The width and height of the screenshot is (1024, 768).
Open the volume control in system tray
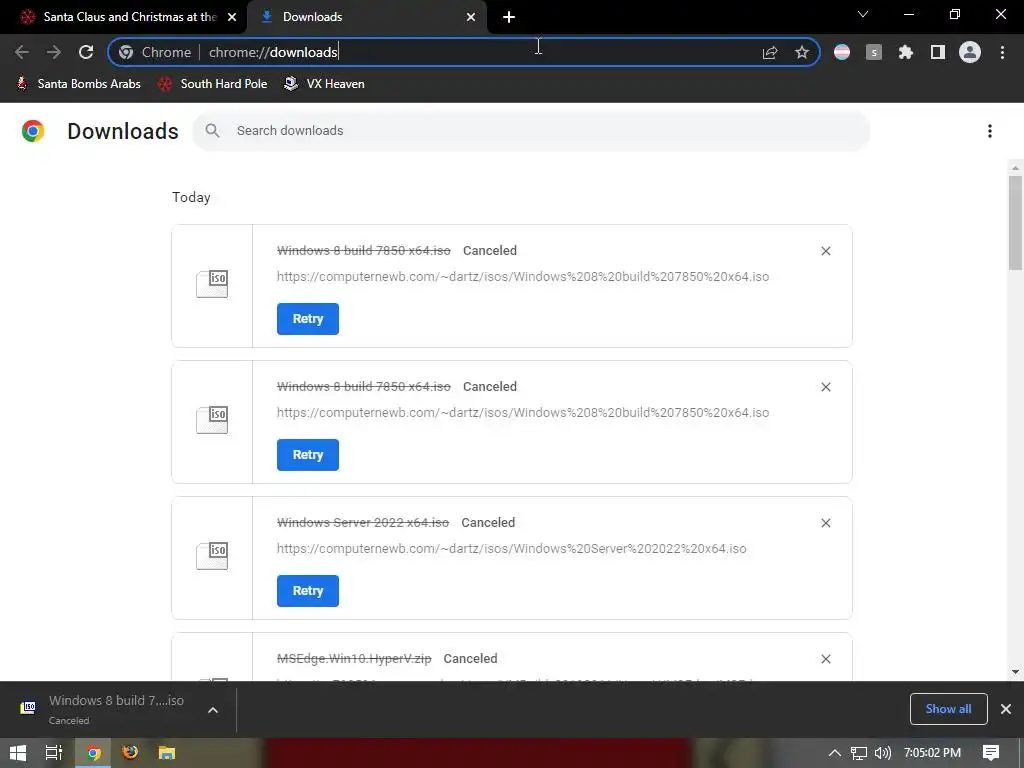coord(882,753)
